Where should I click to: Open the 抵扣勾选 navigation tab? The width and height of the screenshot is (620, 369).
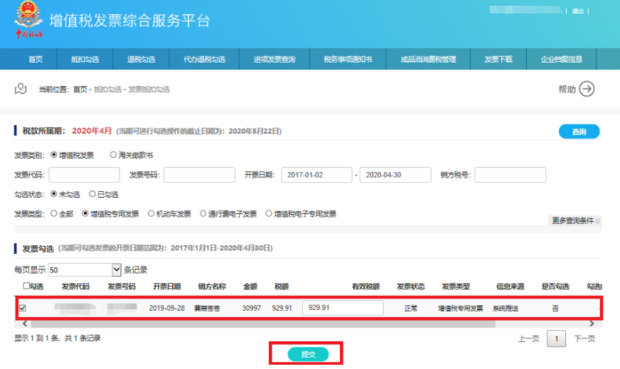pyautogui.click(x=85, y=59)
